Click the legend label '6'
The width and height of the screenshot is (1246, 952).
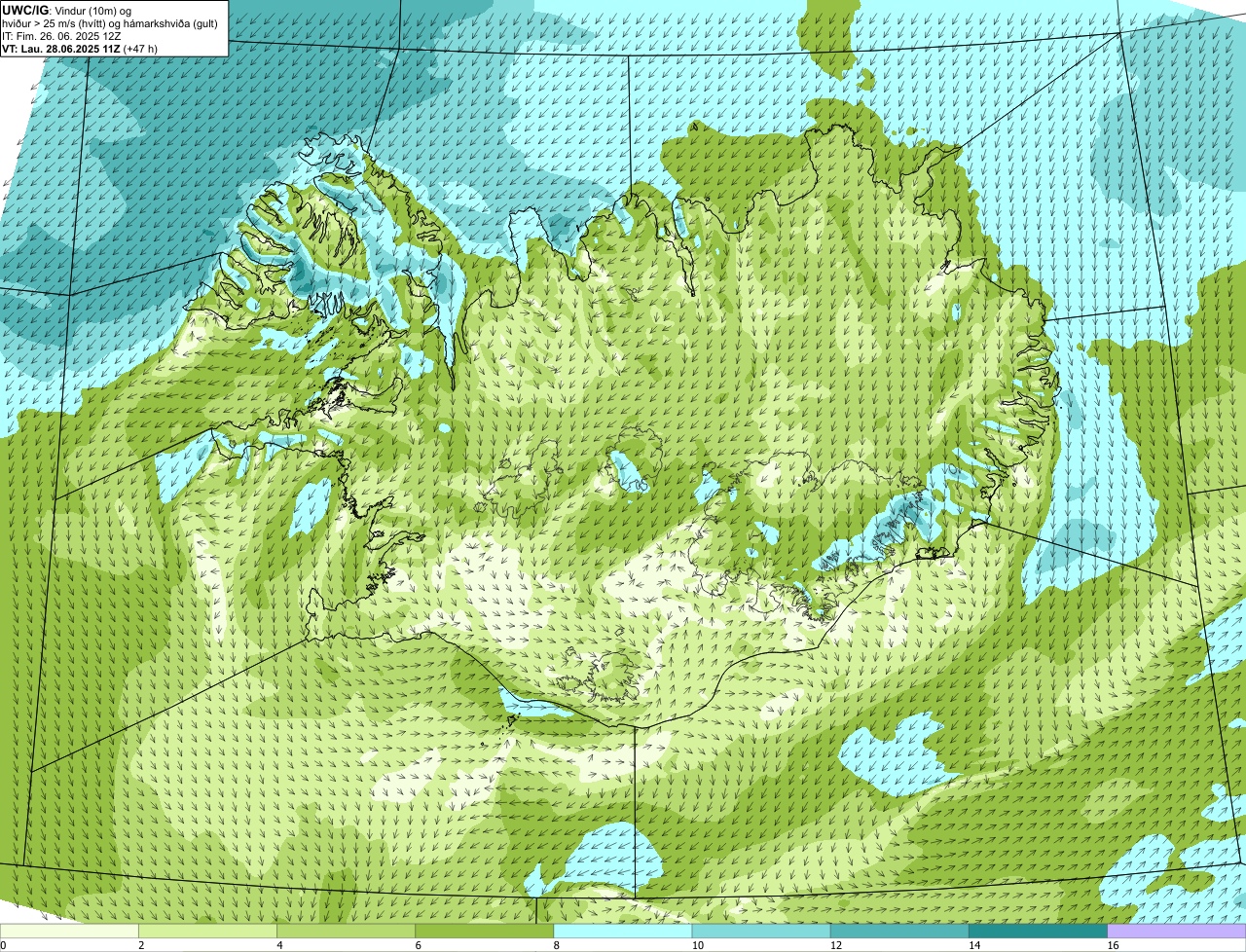(419, 945)
